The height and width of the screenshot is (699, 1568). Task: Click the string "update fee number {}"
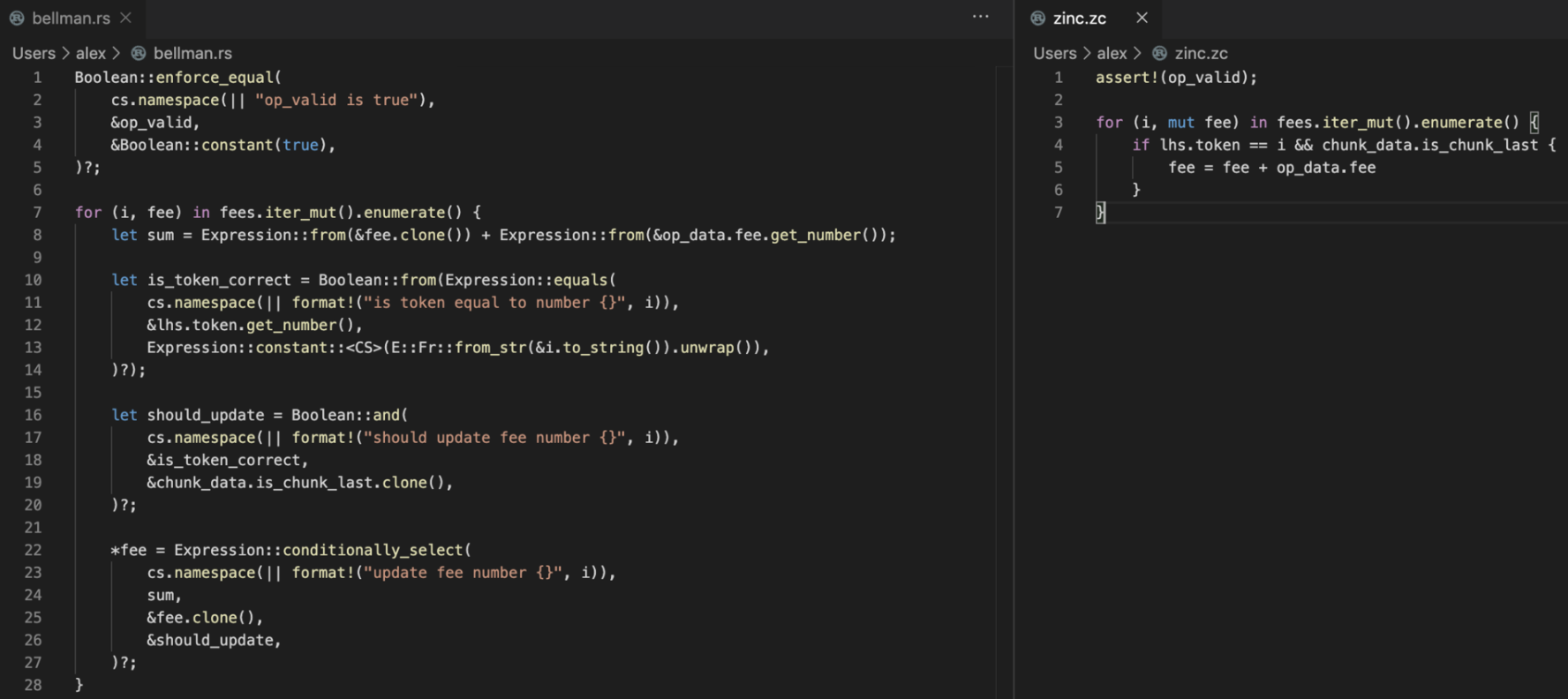coord(464,573)
